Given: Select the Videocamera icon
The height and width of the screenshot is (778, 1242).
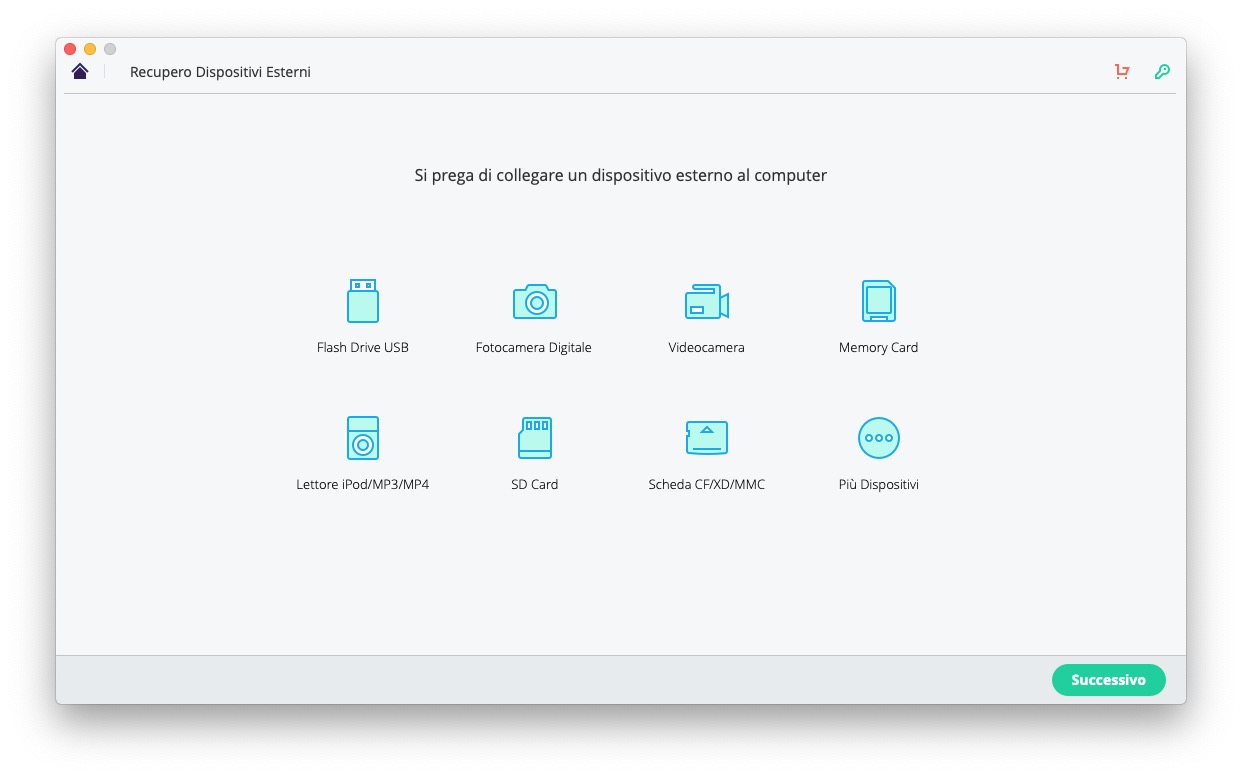Looking at the screenshot, I should click(x=707, y=301).
